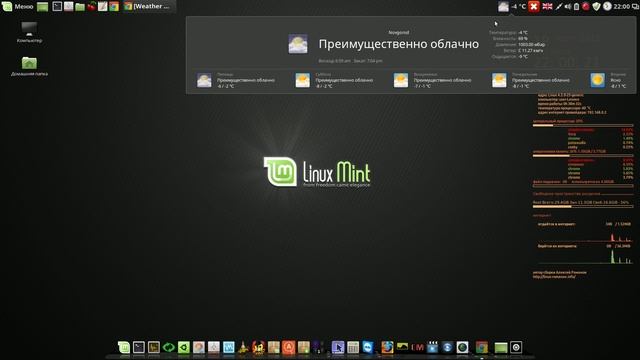Screen dimensions: 640x360
Task: Launch Chrome from the bottom dock
Action: click(482, 347)
